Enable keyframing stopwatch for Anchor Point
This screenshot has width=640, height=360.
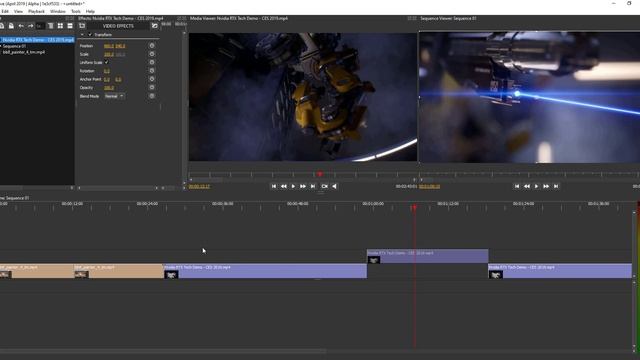(152, 79)
